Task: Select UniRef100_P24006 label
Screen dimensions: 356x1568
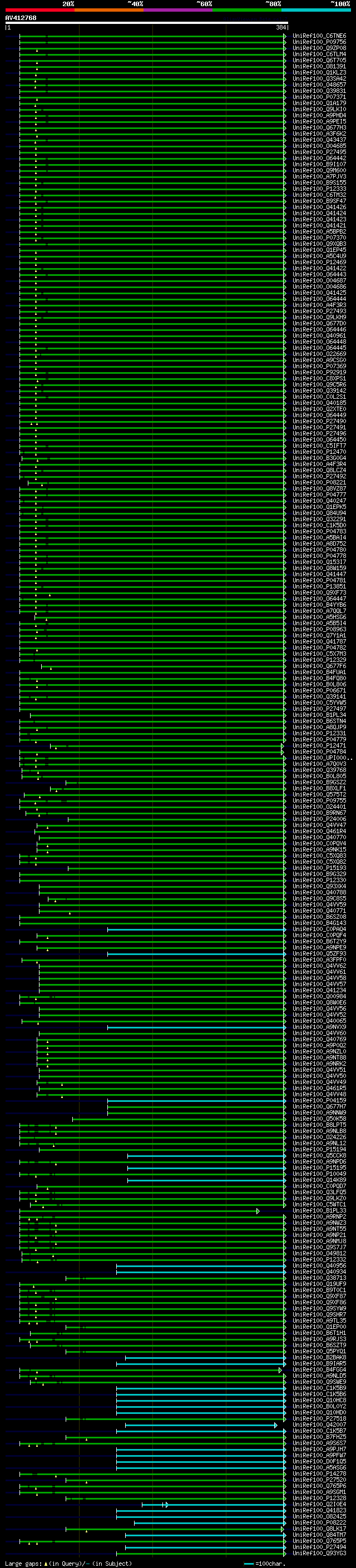Action: pos(319,819)
